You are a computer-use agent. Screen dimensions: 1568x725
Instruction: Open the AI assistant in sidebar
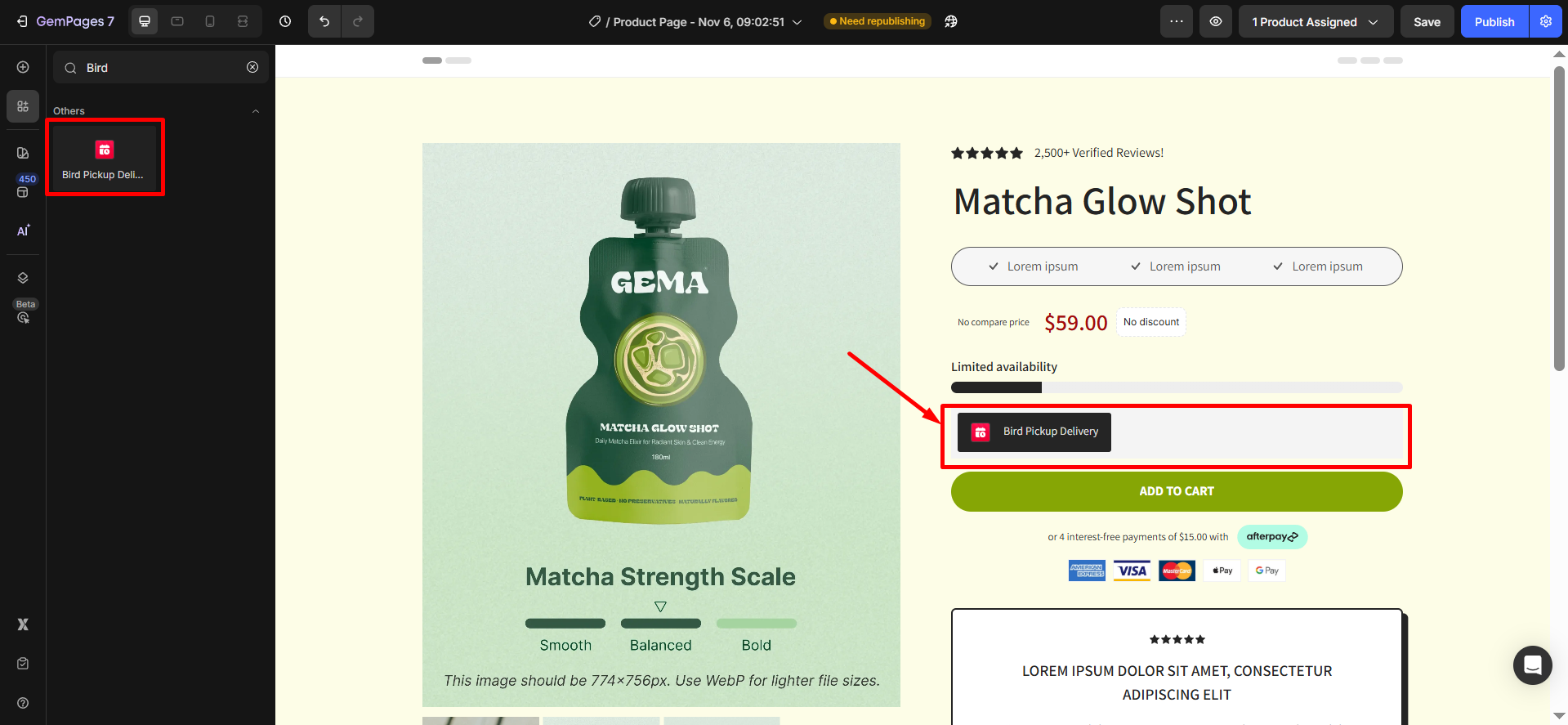(23, 231)
